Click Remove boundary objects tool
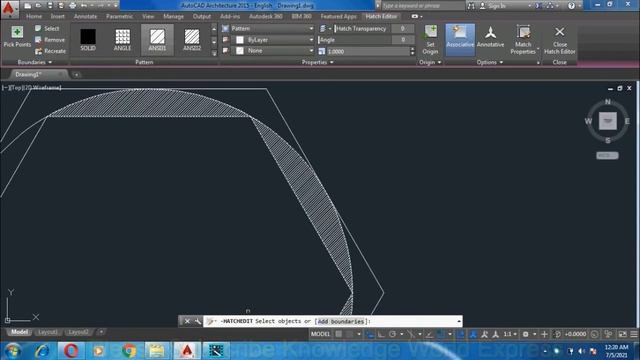The height and width of the screenshot is (360, 640). tap(50, 40)
